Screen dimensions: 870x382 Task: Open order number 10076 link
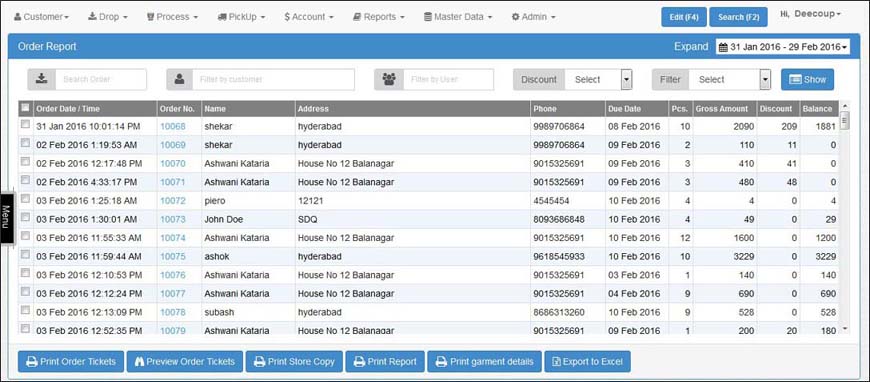[x=173, y=275]
